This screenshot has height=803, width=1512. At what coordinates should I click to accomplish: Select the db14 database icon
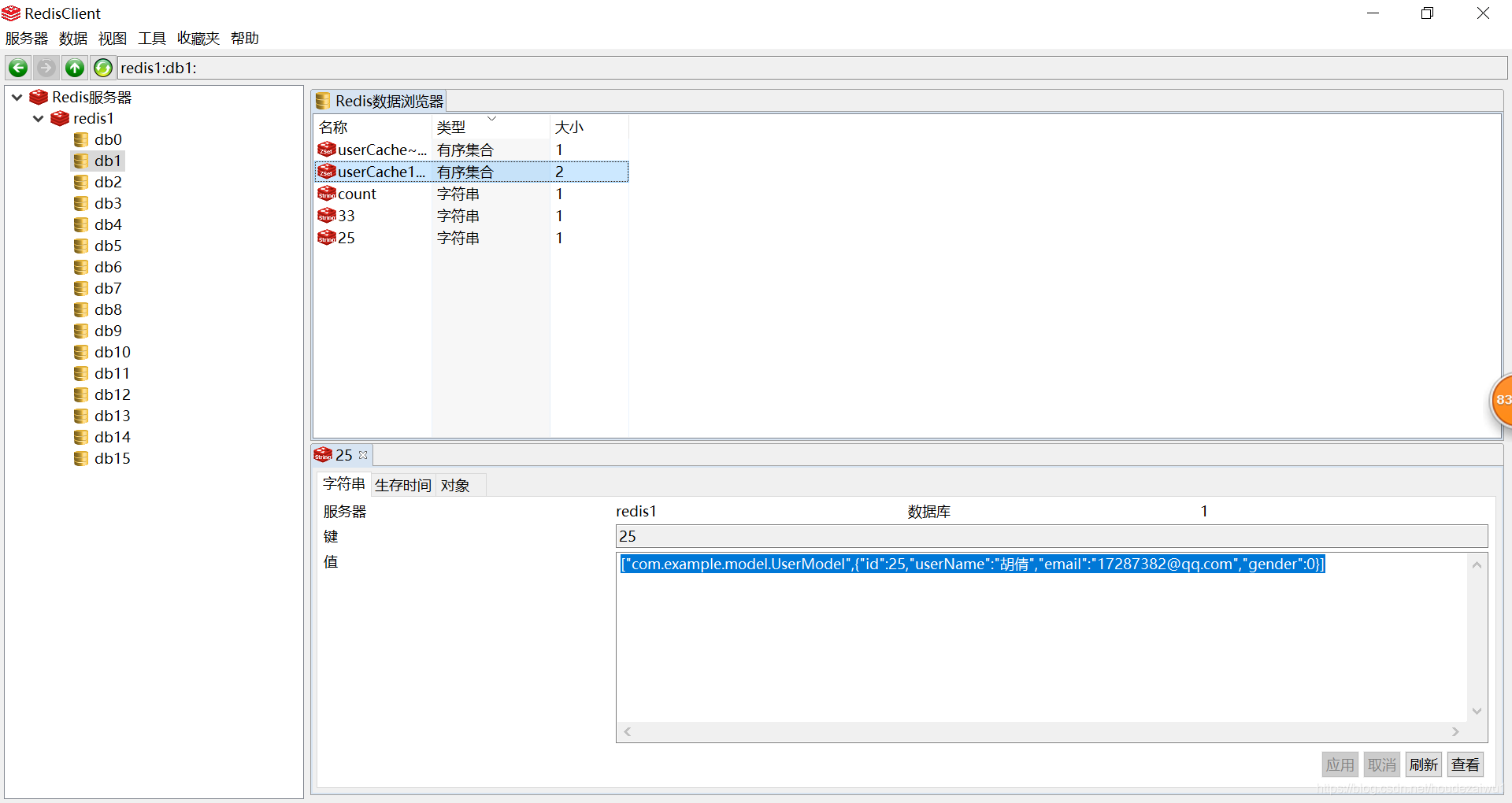81,437
